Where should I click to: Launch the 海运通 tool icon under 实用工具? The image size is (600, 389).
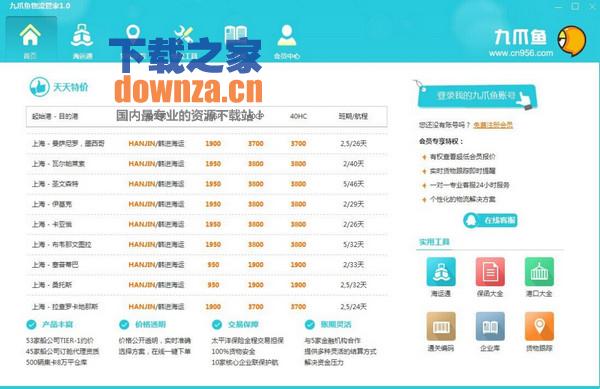pyautogui.click(x=441, y=272)
